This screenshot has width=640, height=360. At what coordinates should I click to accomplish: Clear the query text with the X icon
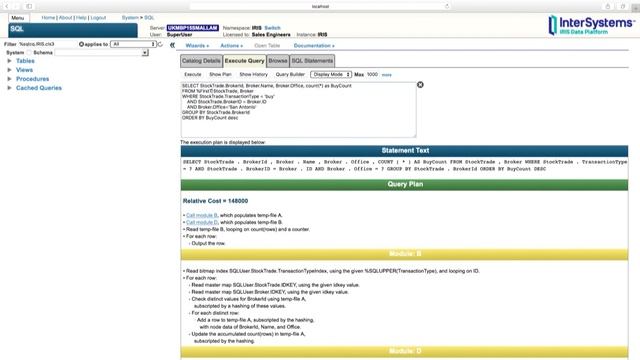[x=420, y=84]
